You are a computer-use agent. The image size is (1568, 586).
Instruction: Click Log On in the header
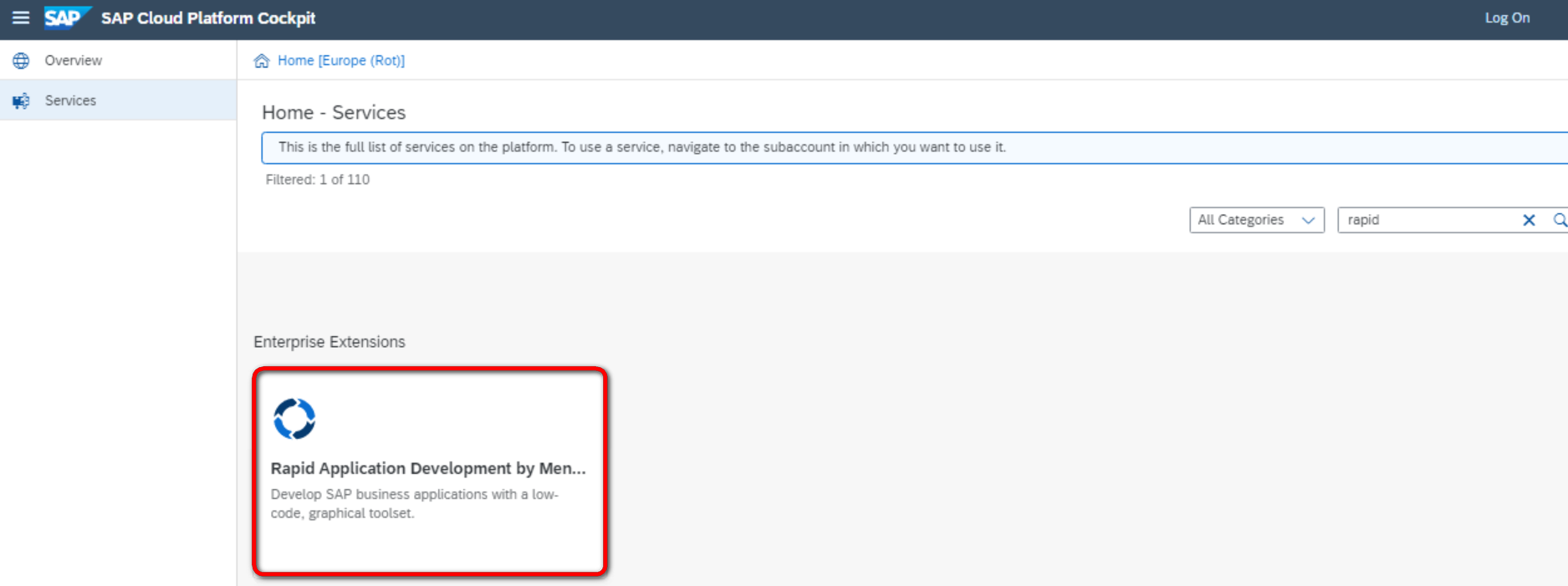pos(1507,18)
